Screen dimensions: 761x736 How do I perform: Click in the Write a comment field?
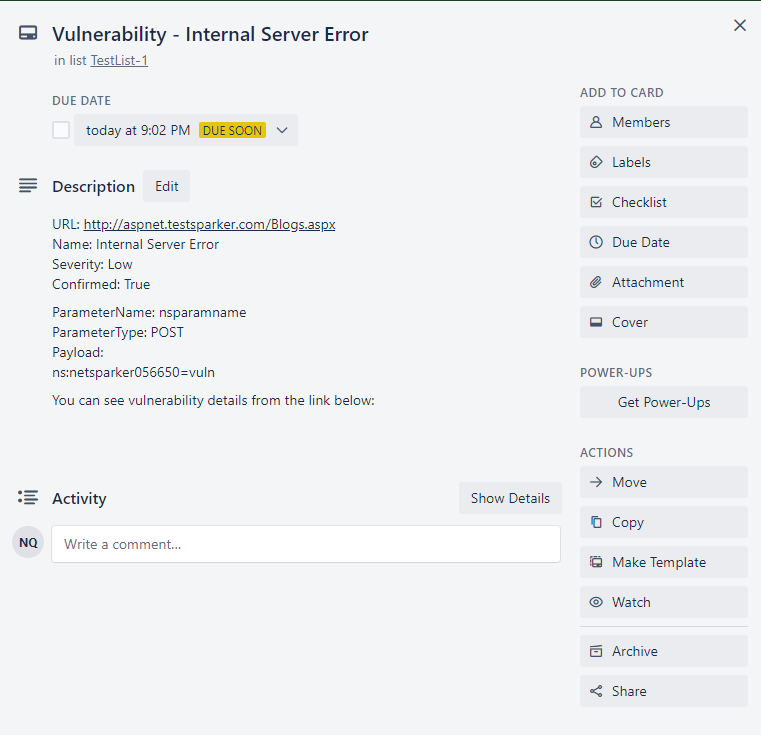[305, 544]
